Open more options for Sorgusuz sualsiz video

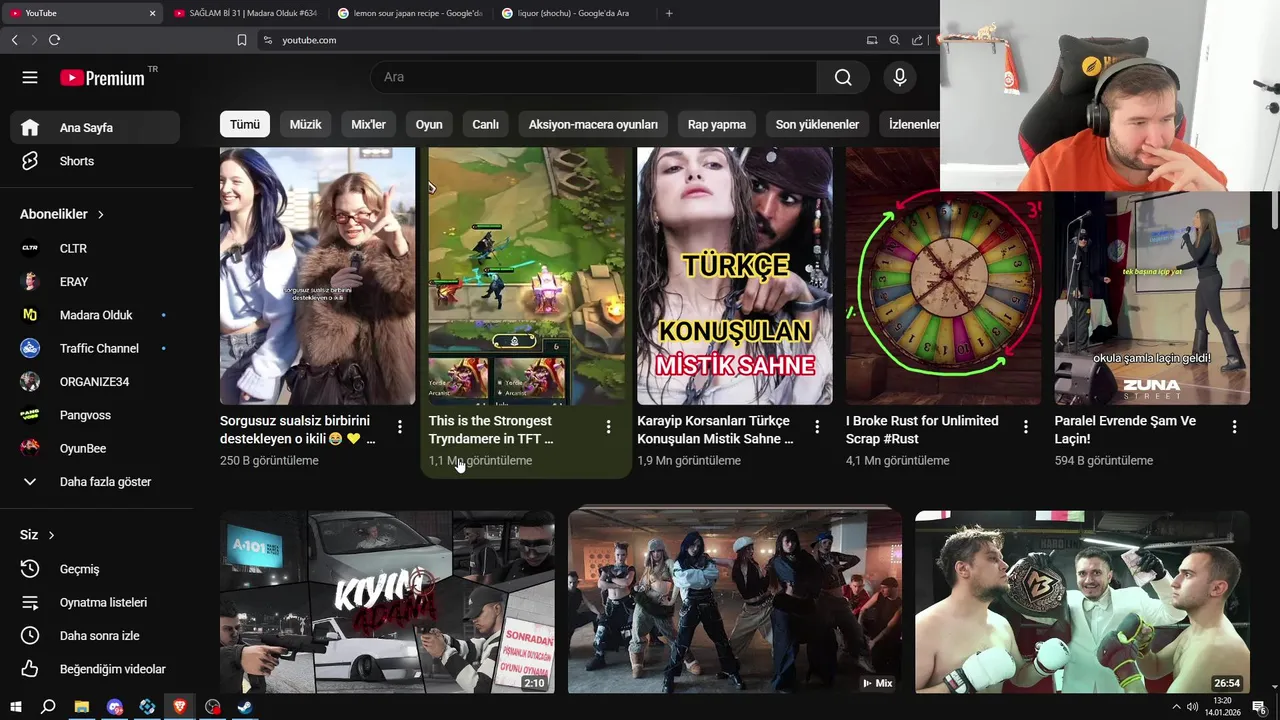(x=400, y=427)
